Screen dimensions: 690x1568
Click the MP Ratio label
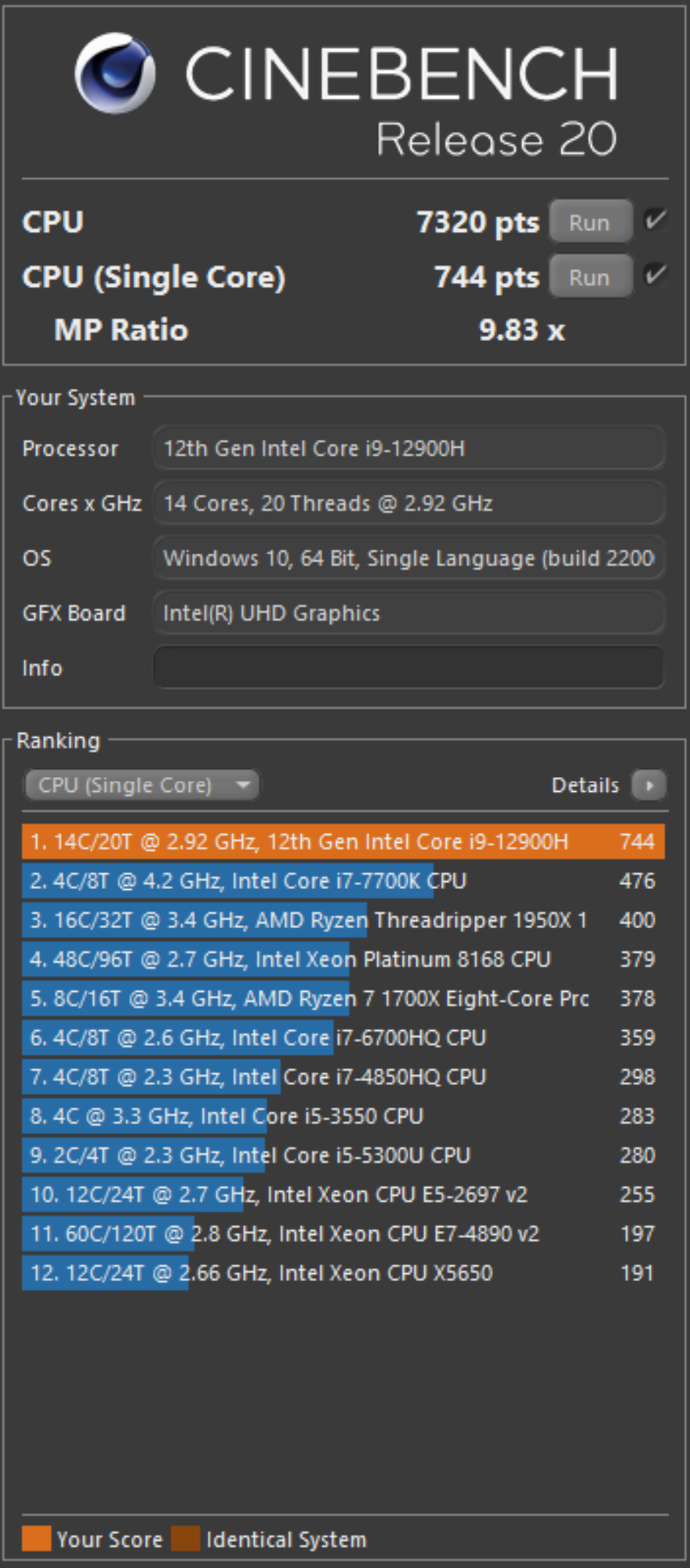click(x=122, y=330)
